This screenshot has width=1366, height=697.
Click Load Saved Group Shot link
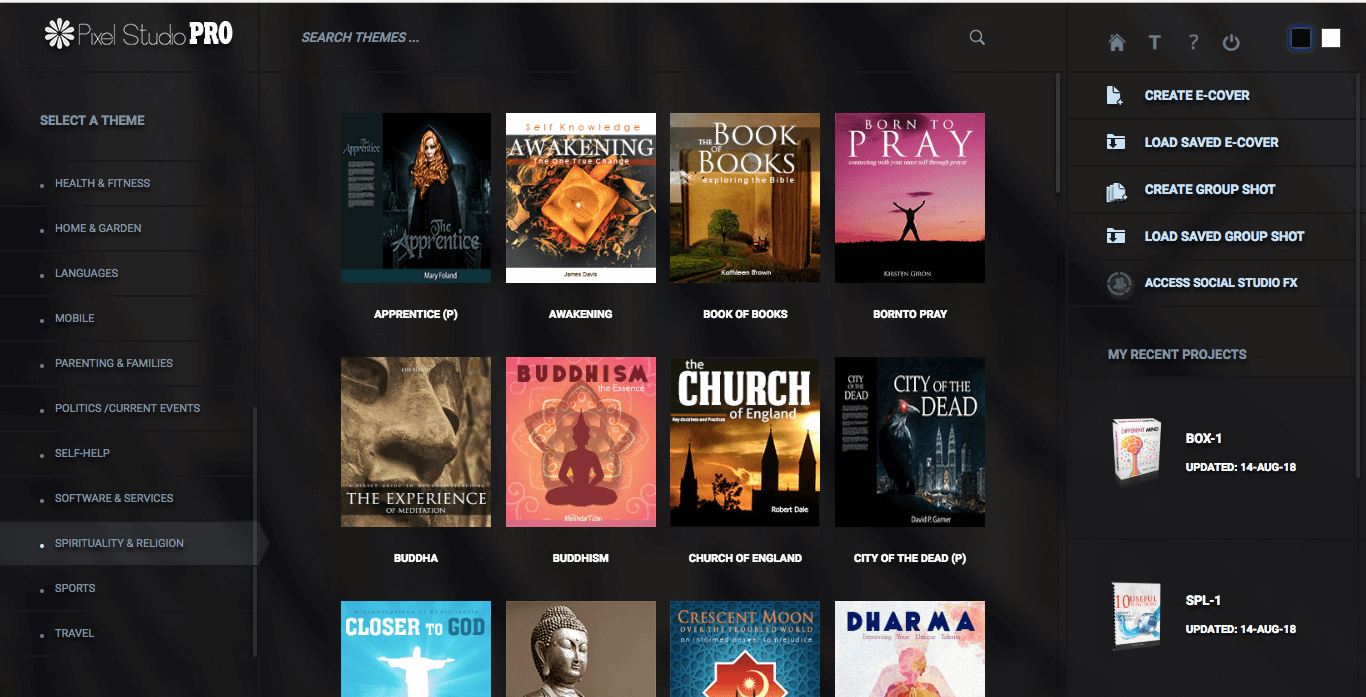pyautogui.click(x=1224, y=236)
